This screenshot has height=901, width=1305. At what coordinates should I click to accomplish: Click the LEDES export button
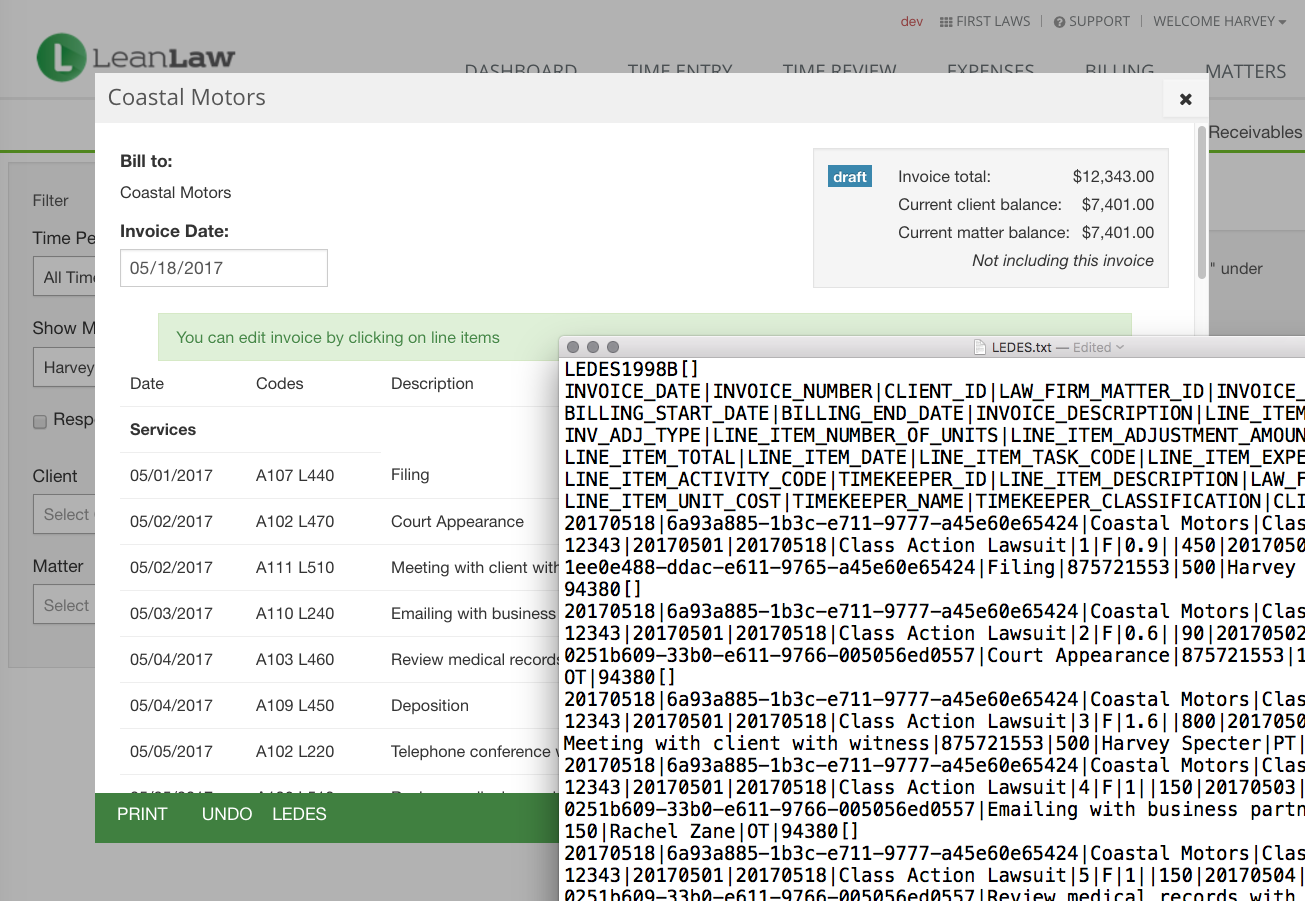click(299, 813)
